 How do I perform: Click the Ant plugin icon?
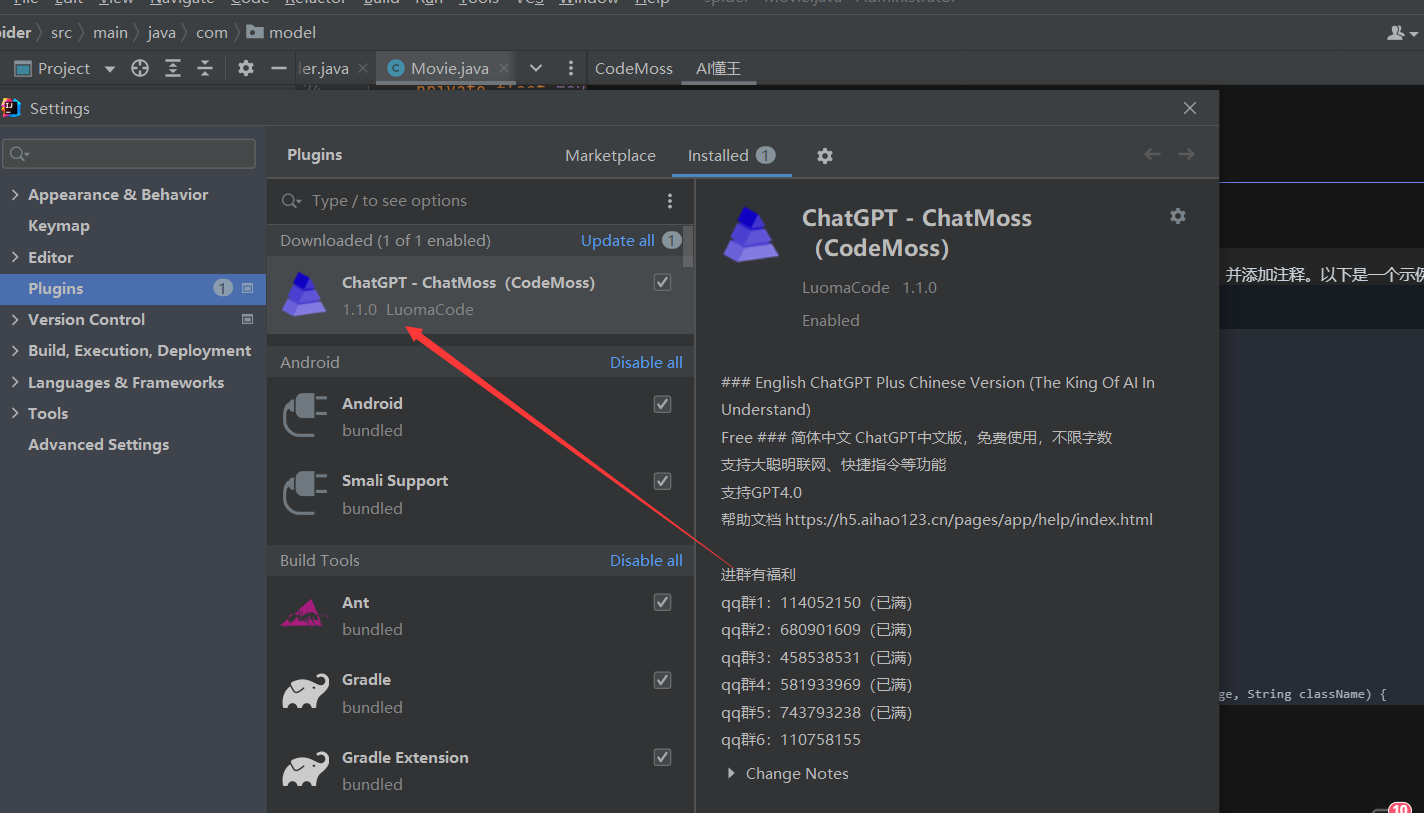305,614
